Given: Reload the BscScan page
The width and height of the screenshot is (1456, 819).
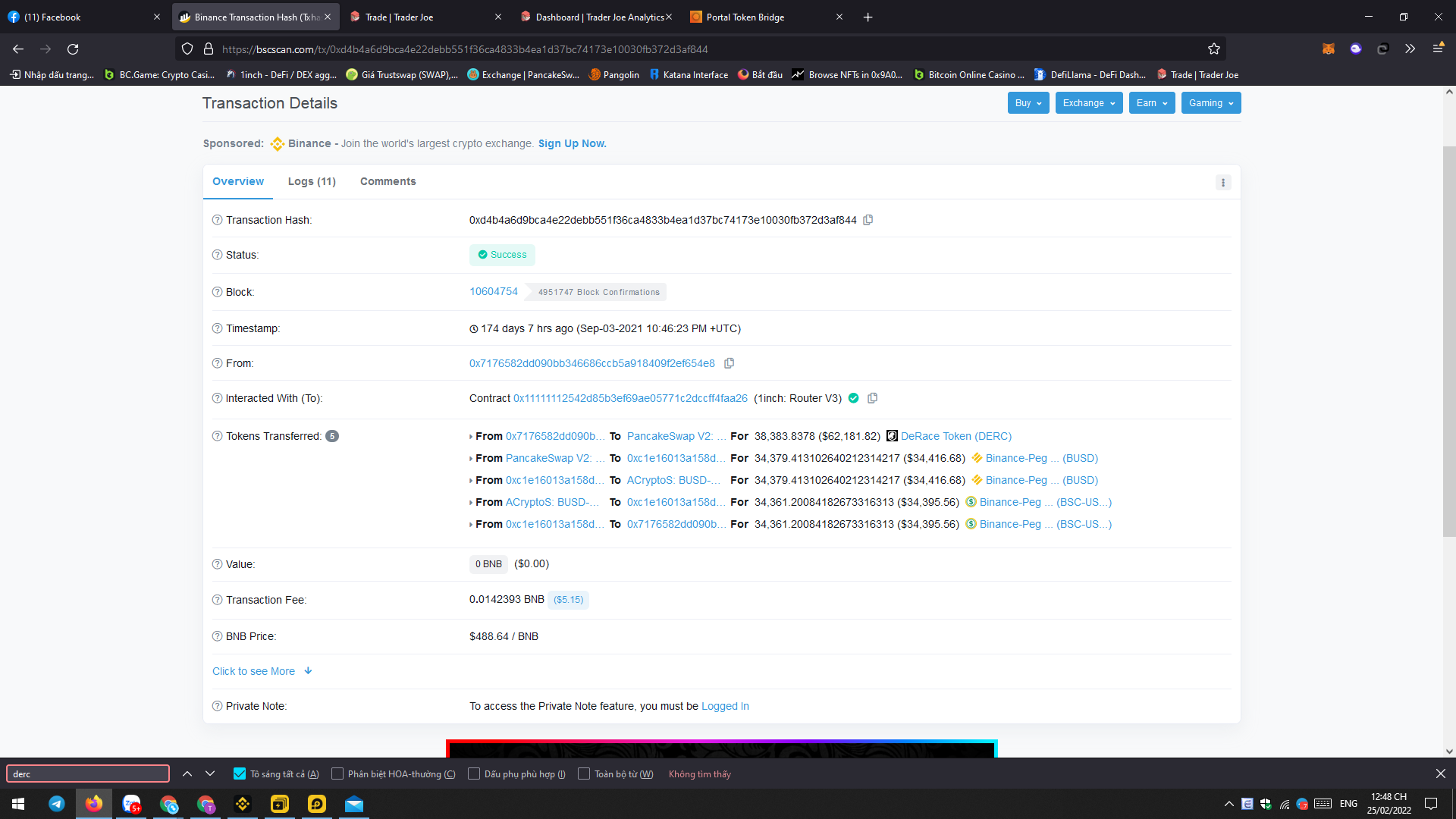Looking at the screenshot, I should click(73, 49).
